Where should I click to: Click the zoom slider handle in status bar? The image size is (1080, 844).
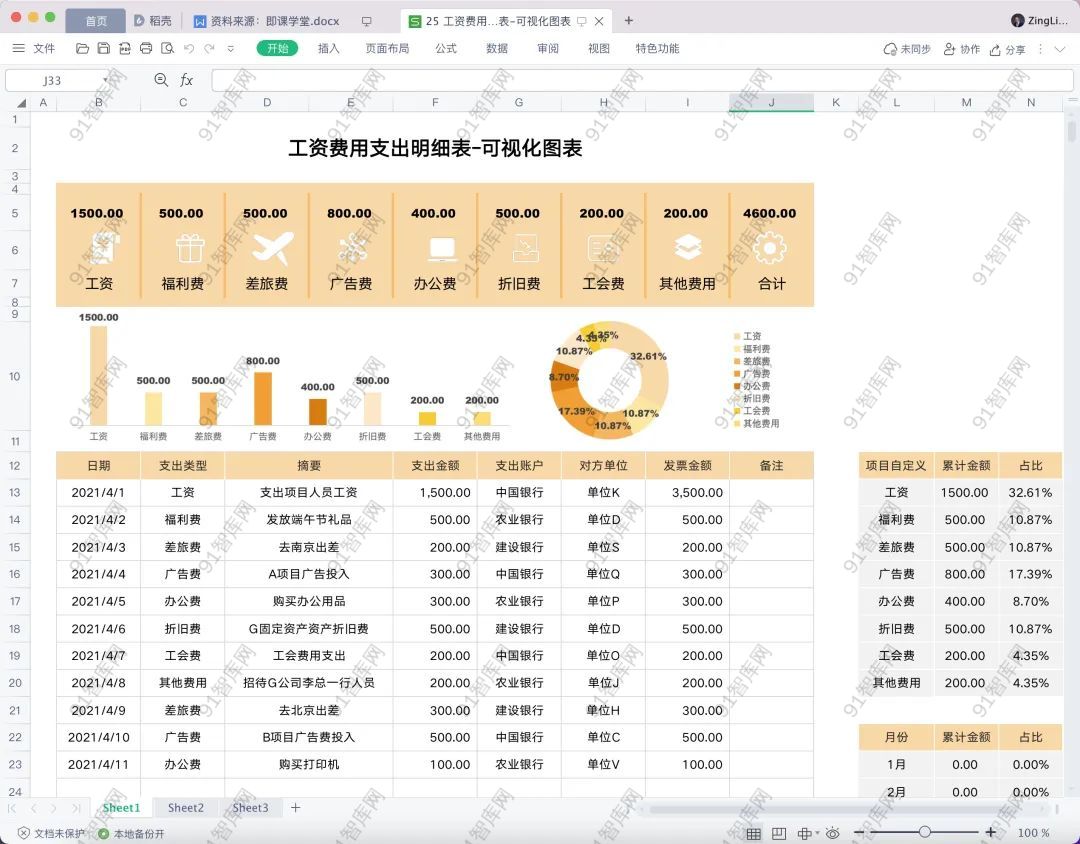tap(925, 832)
